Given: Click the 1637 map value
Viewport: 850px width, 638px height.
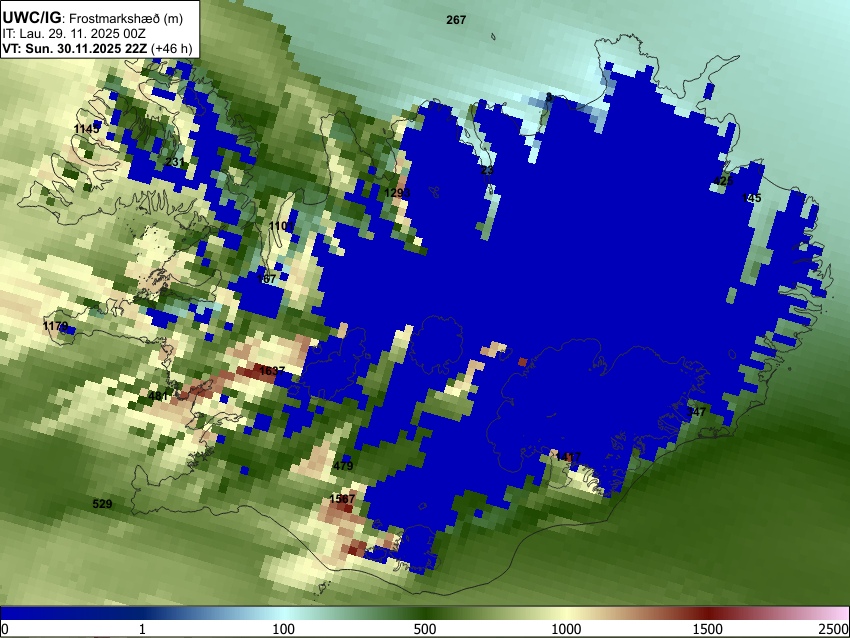Looking at the screenshot, I should [272, 371].
